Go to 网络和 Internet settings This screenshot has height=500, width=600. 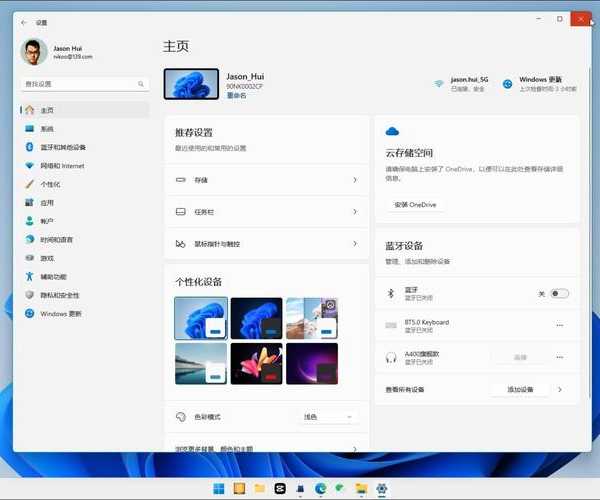(x=62, y=166)
